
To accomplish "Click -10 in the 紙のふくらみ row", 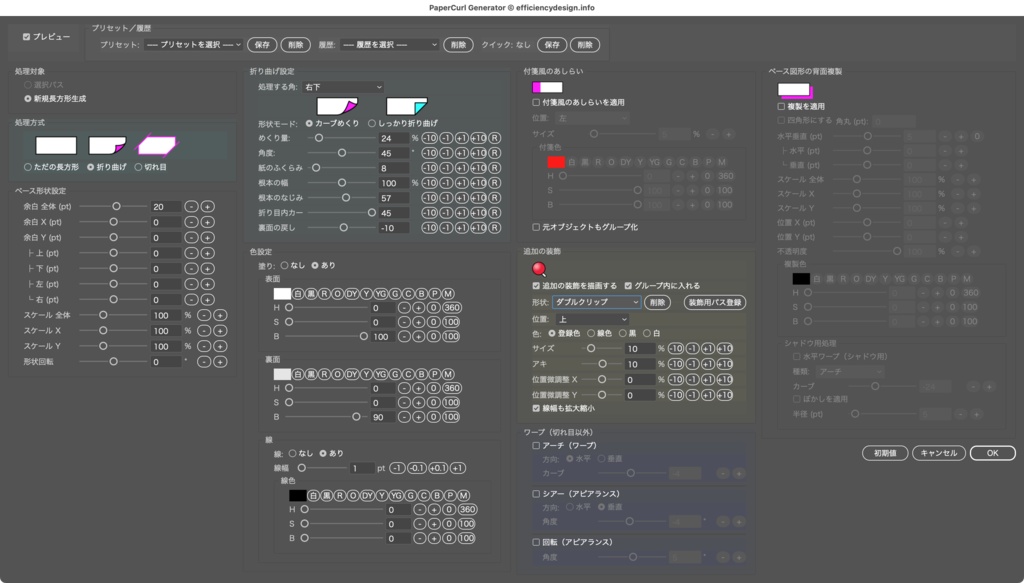I will (429, 168).
